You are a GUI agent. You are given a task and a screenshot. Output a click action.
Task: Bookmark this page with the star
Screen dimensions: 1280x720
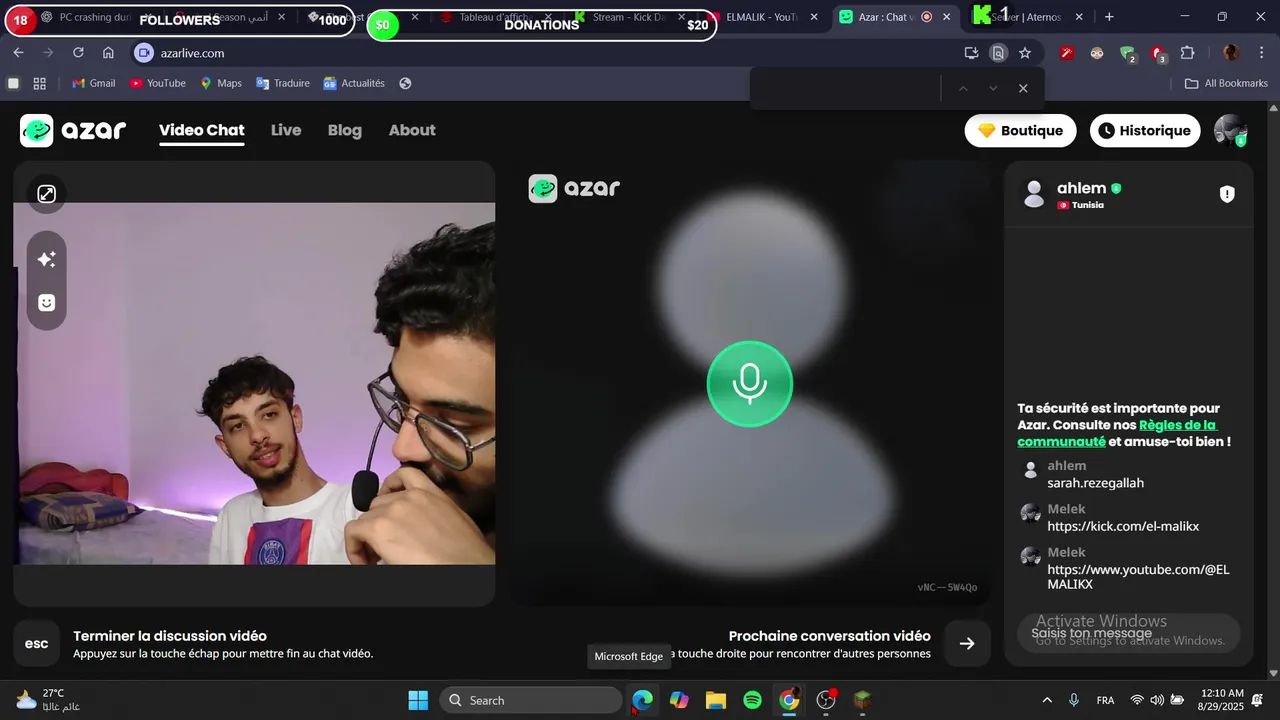coord(1025,53)
